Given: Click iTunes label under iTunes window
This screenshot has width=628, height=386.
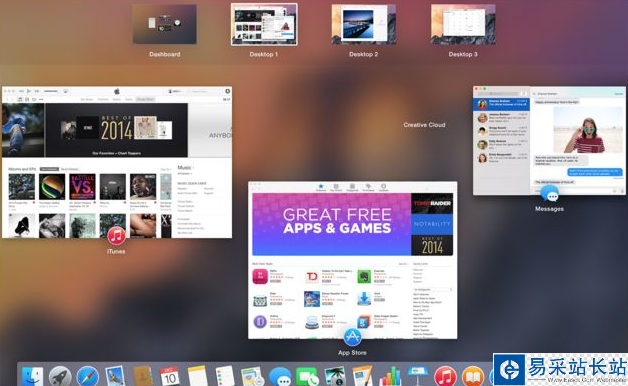Looking at the screenshot, I should (116, 251).
